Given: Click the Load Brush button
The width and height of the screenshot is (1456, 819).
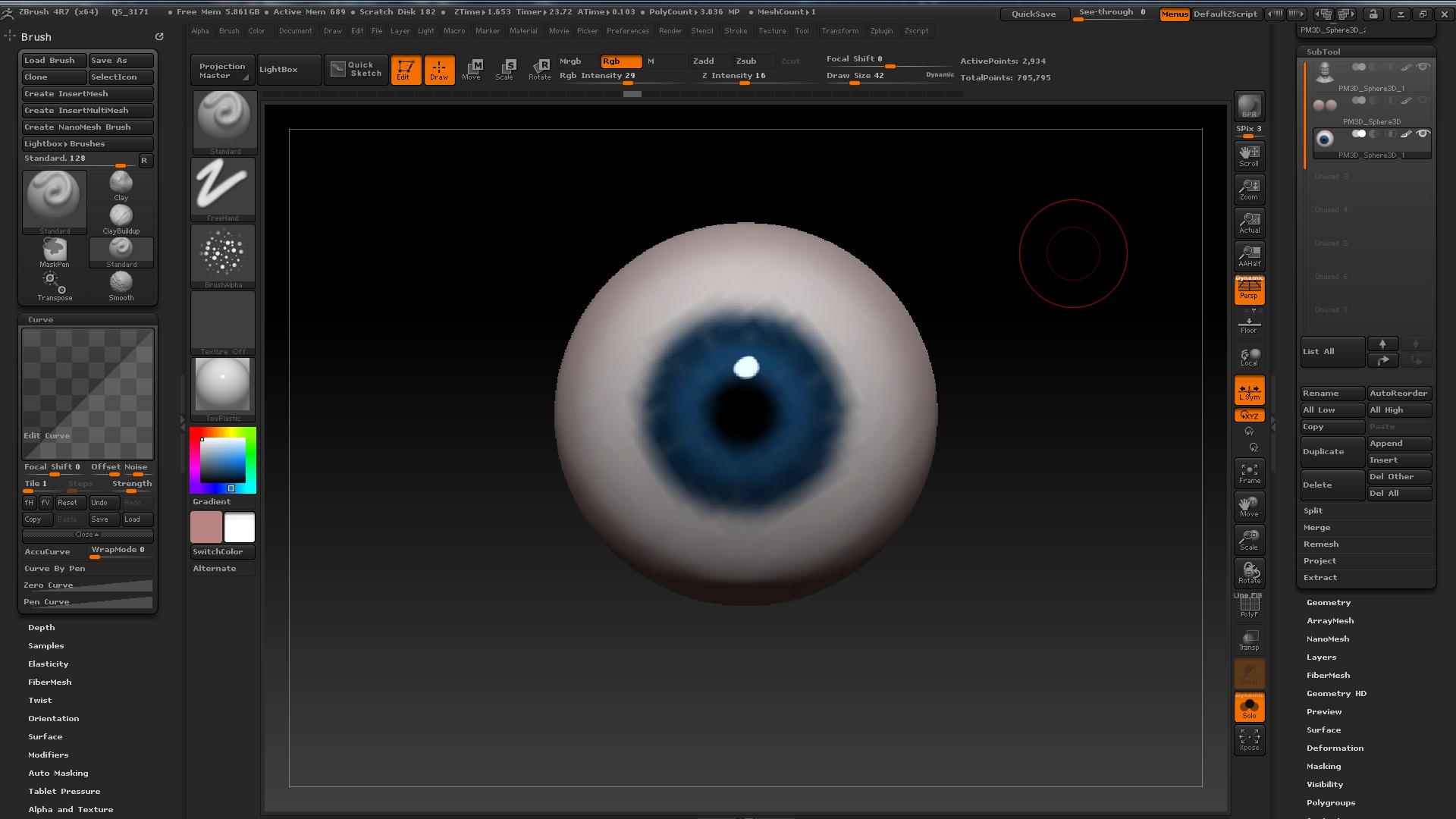Looking at the screenshot, I should coord(54,61).
